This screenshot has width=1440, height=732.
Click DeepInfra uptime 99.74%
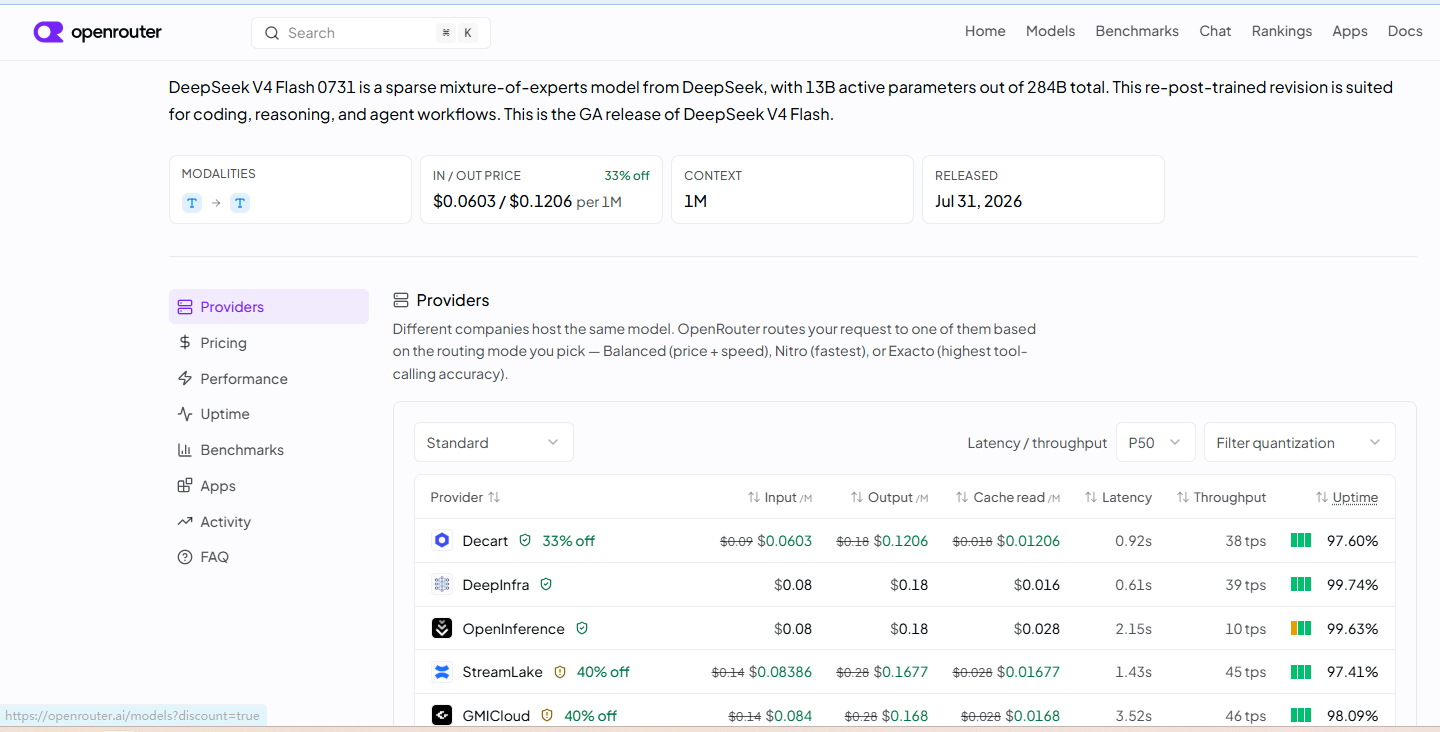coord(1352,585)
